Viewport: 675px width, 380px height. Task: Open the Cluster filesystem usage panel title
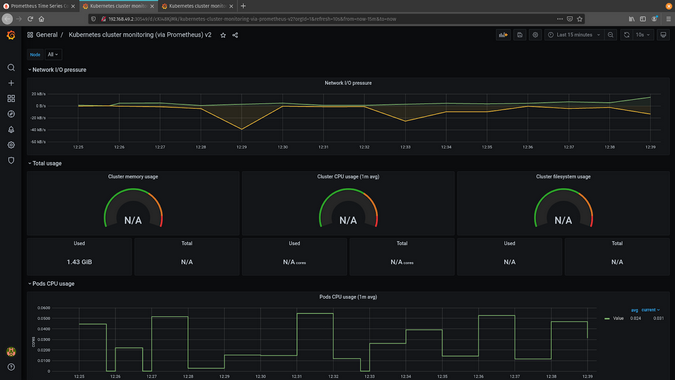pyautogui.click(x=563, y=176)
